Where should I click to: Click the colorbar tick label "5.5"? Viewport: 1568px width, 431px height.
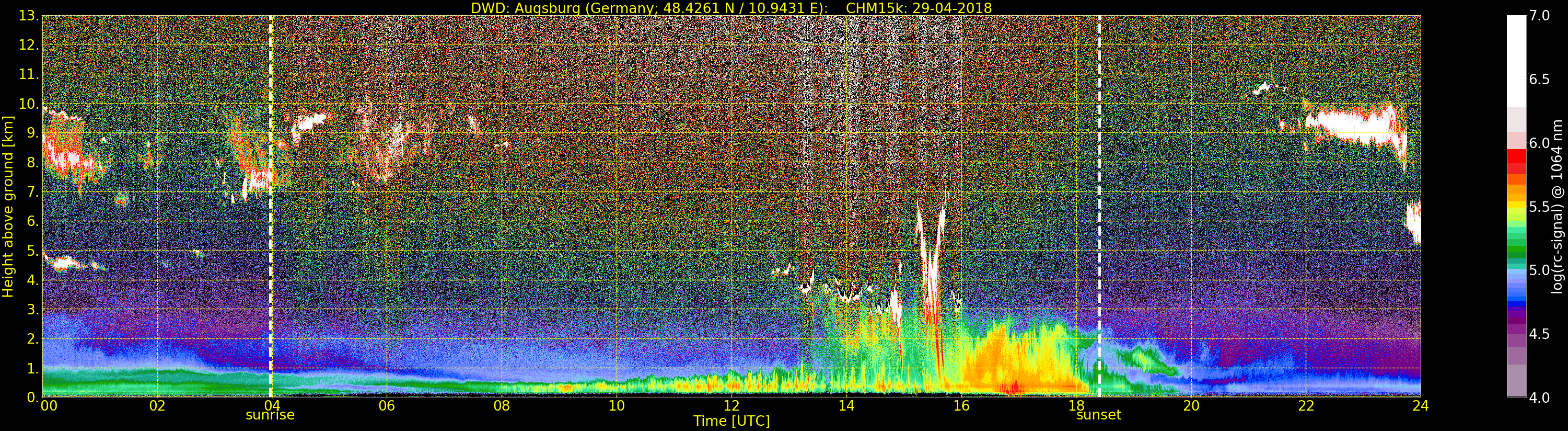click(x=1539, y=207)
